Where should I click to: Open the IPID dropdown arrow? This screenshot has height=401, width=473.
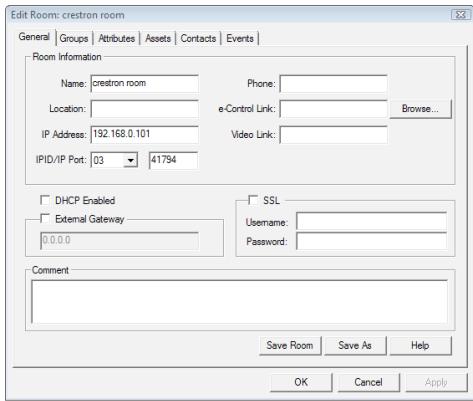point(131,160)
